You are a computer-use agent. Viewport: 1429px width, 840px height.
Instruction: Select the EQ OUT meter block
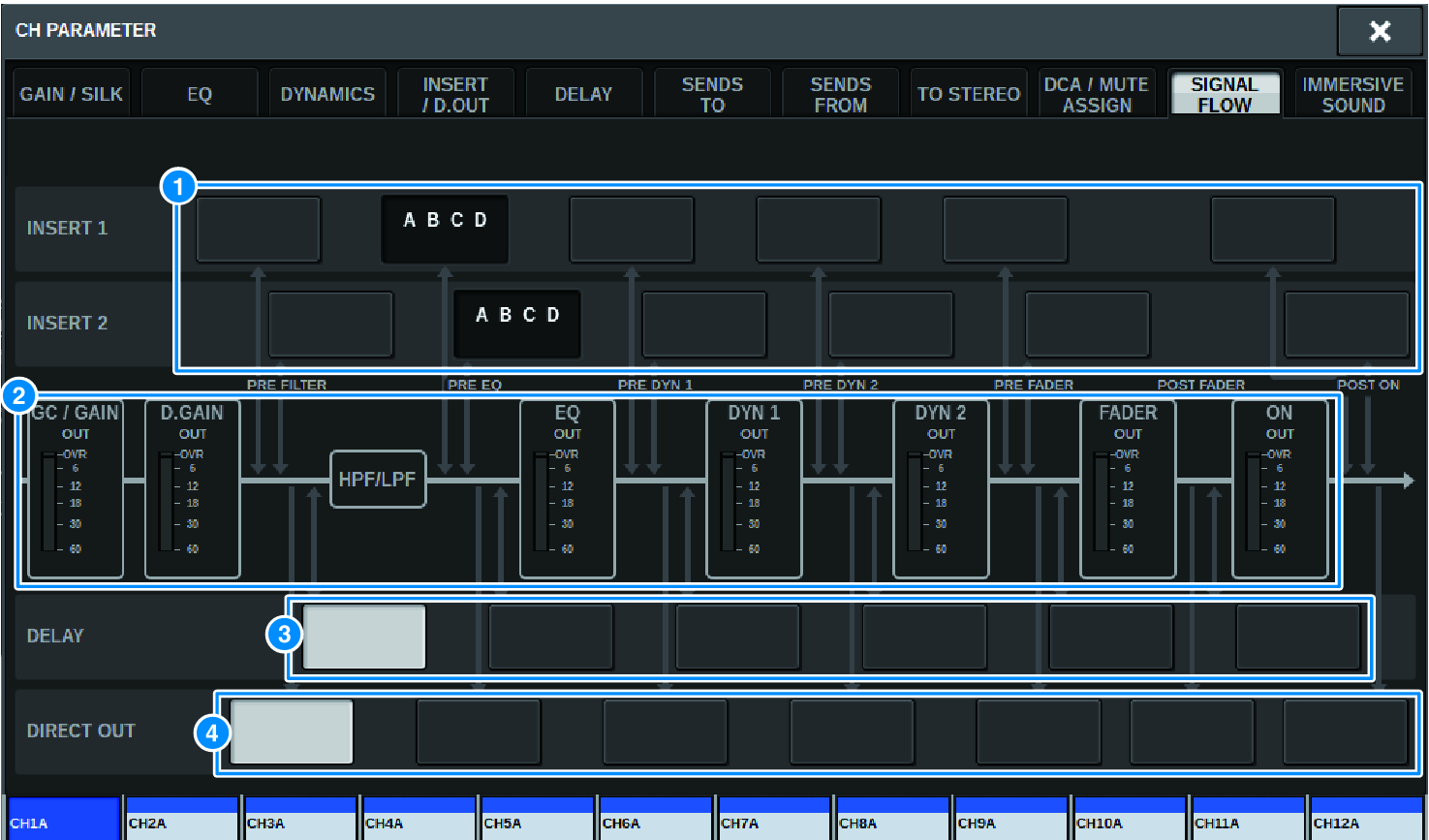coord(567,489)
